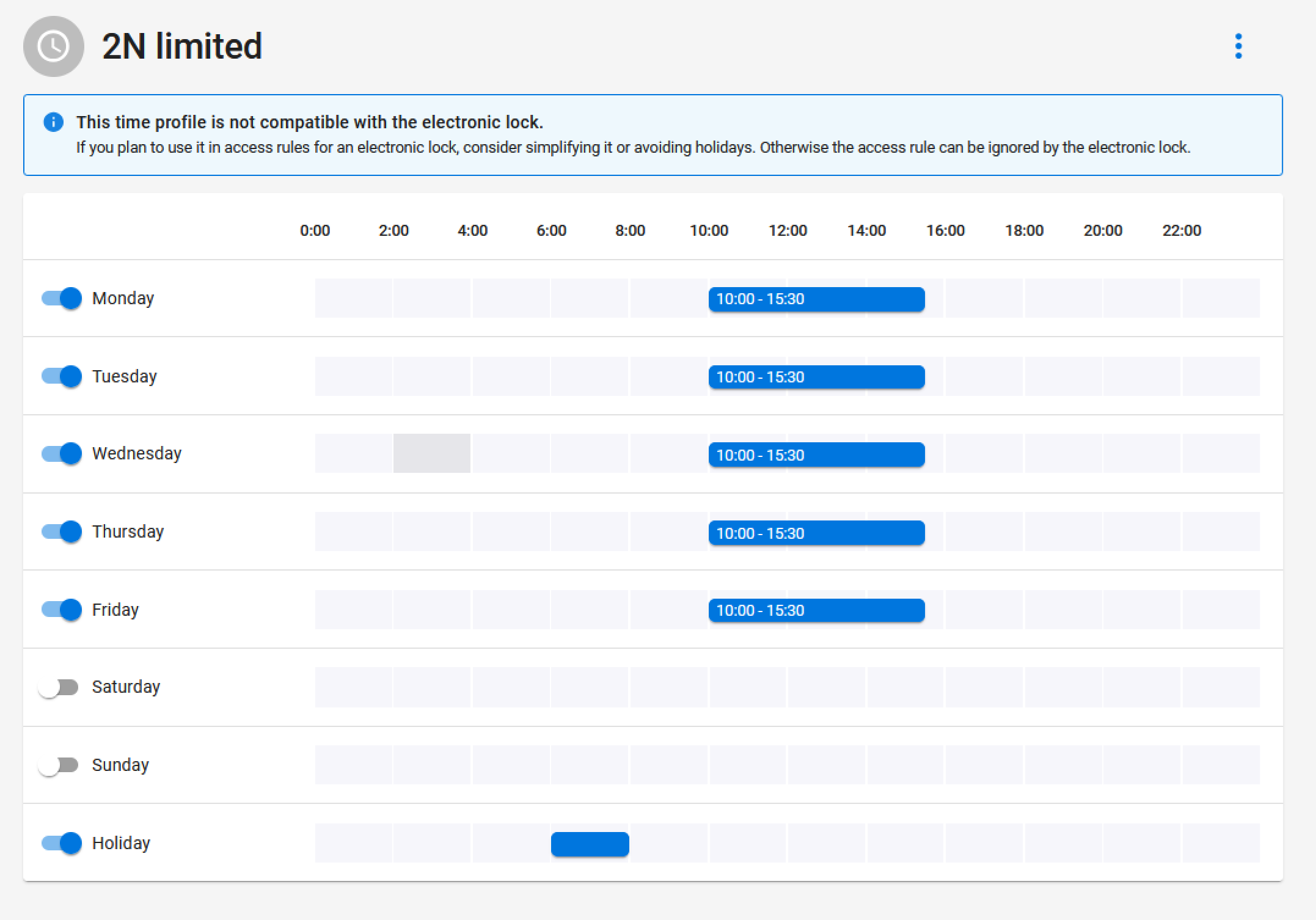Click the 22:00 time header

tap(1182, 230)
